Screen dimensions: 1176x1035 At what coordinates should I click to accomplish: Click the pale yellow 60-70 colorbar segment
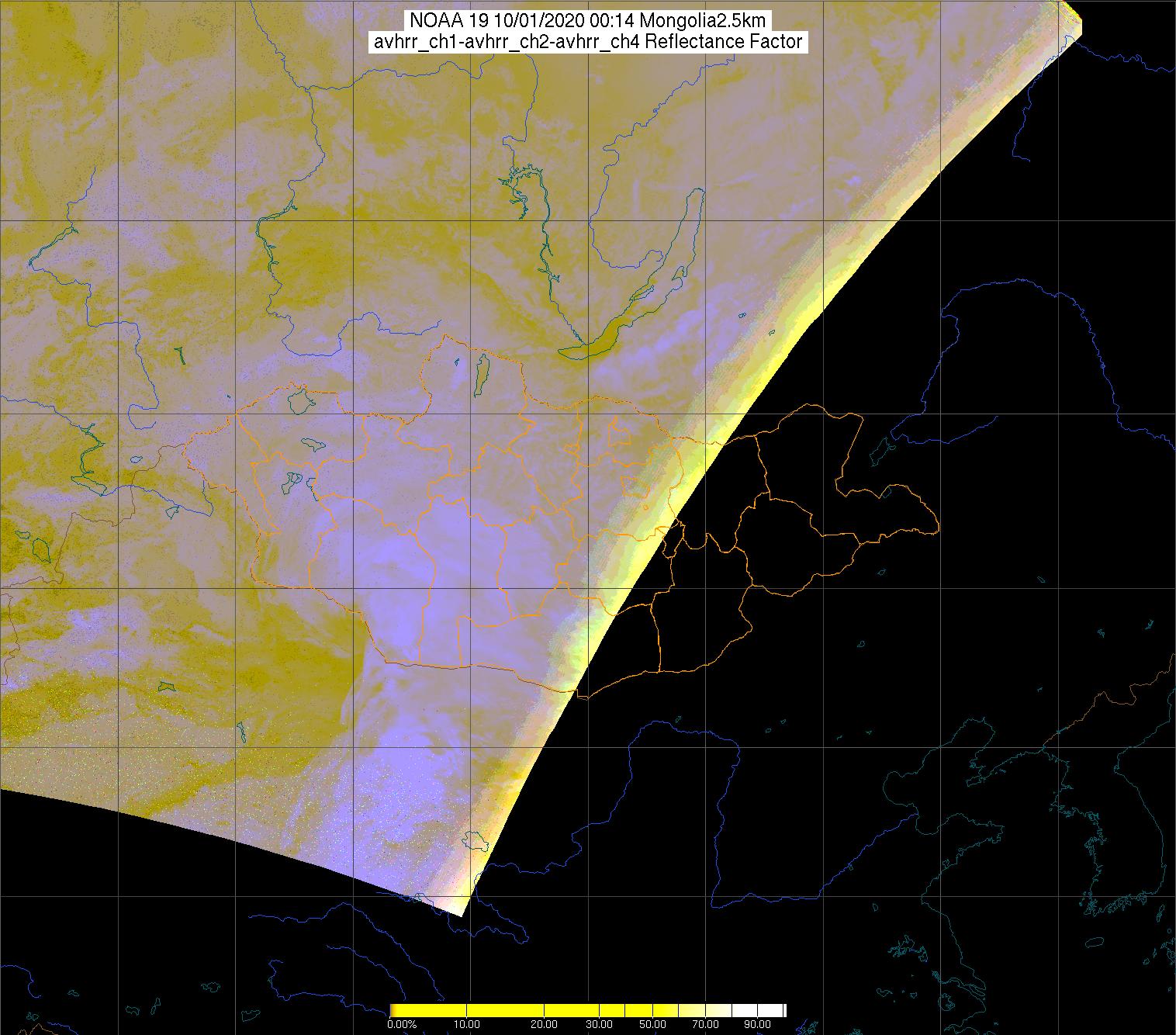(x=692, y=1010)
